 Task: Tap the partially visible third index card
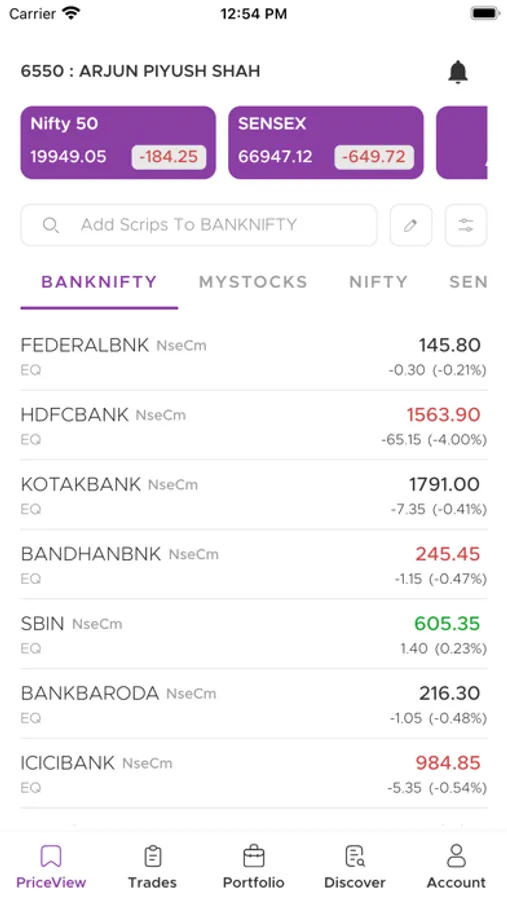(x=462, y=142)
